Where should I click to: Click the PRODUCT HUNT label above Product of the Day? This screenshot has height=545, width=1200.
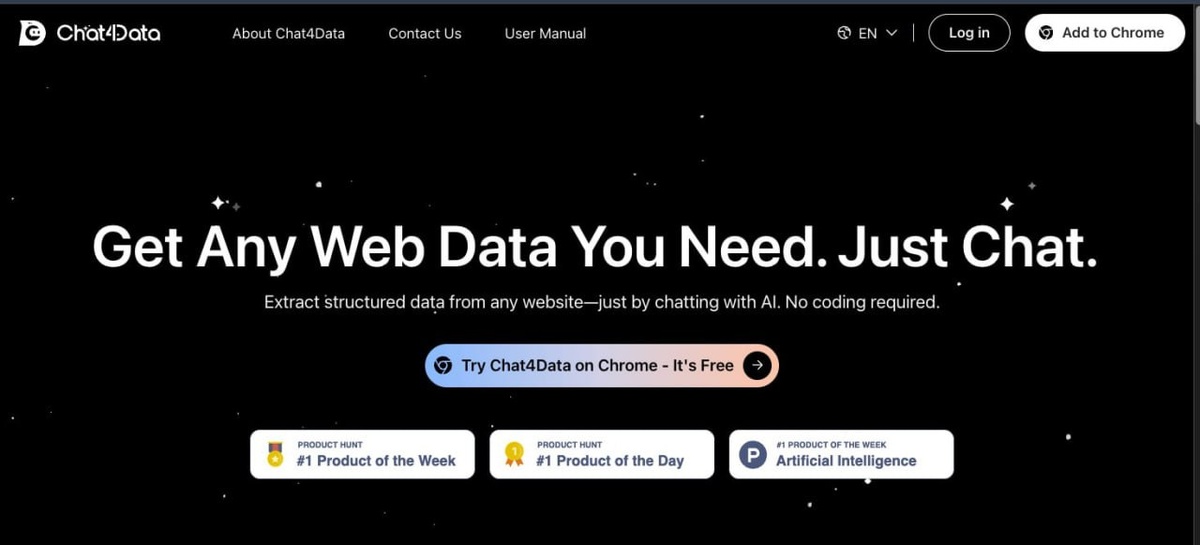click(x=570, y=444)
